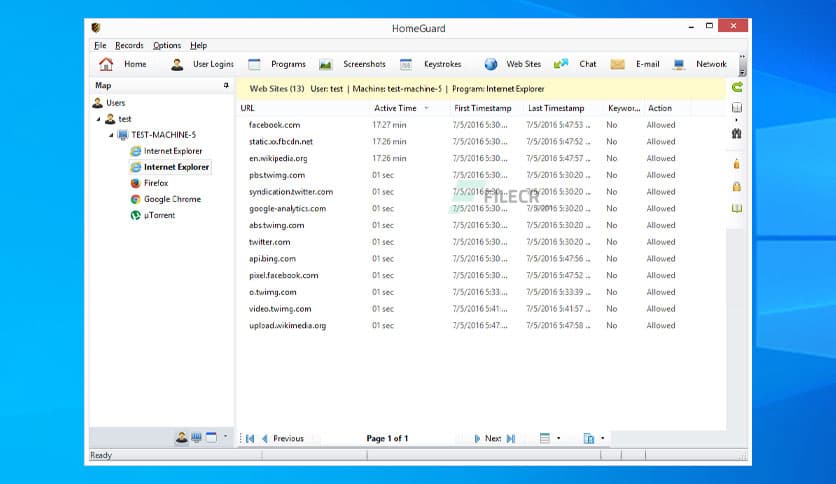Select the pbs.twimg.com row

[x=481, y=175]
